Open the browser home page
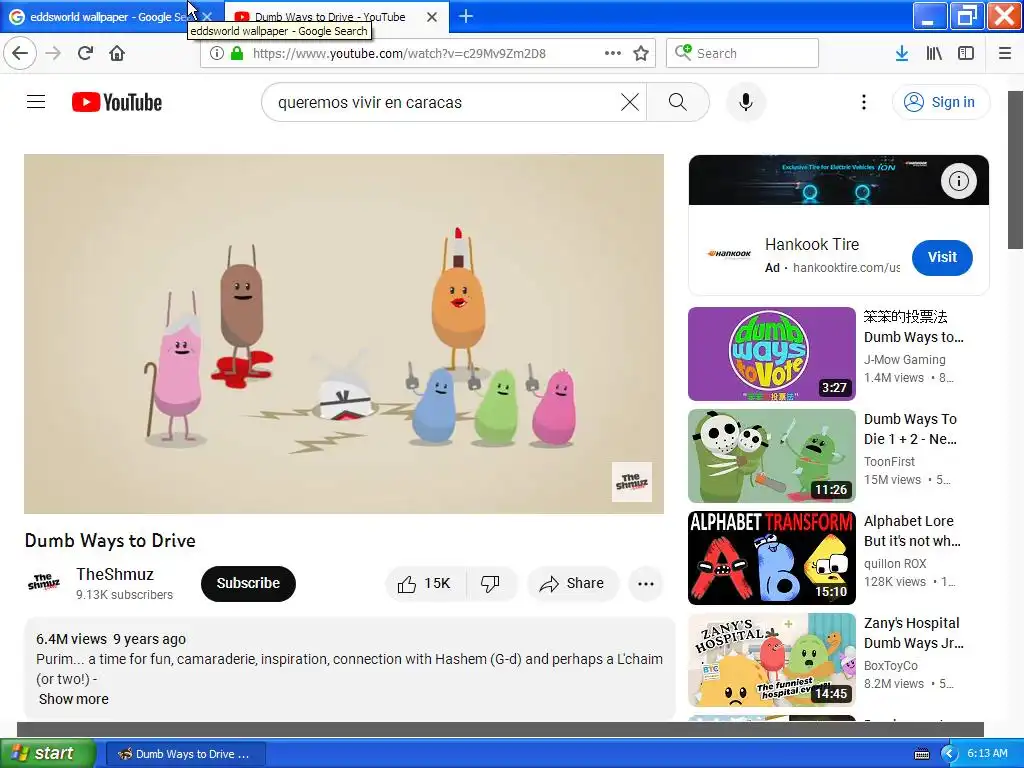 pyautogui.click(x=117, y=53)
